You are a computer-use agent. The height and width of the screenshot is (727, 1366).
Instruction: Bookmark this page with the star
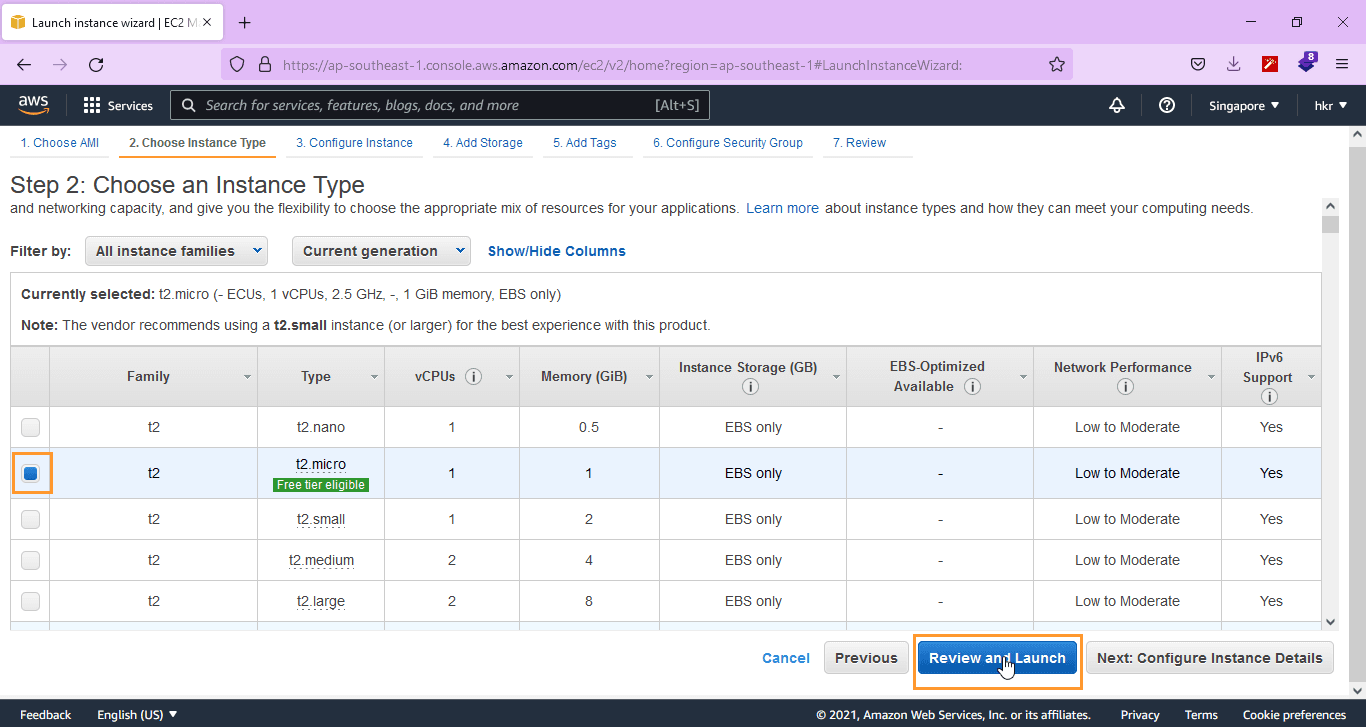pyautogui.click(x=1056, y=64)
